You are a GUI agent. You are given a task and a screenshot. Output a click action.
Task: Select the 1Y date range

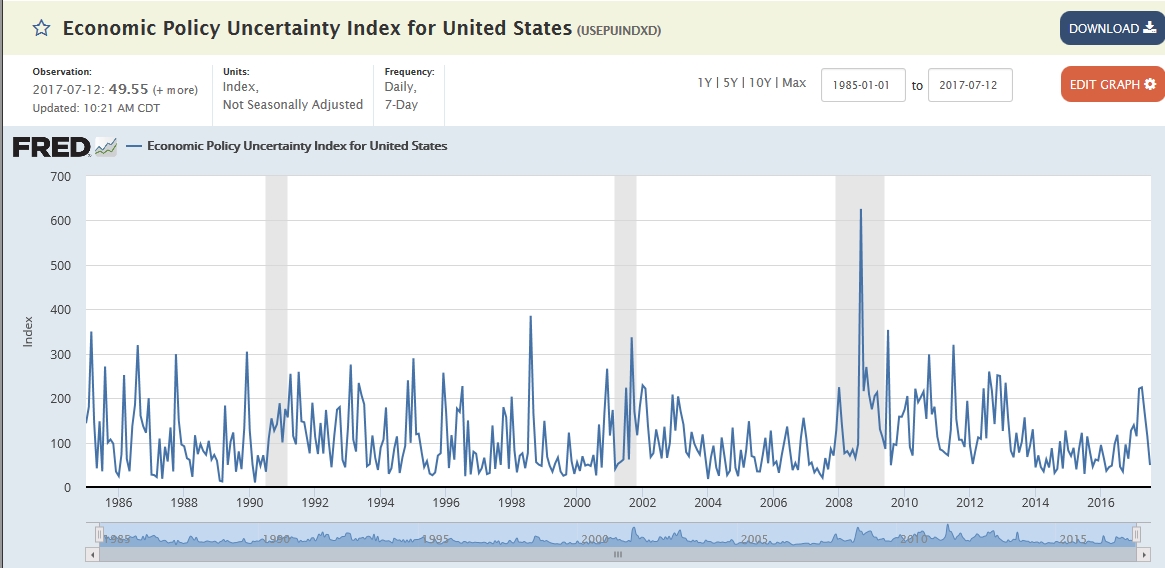pos(705,83)
